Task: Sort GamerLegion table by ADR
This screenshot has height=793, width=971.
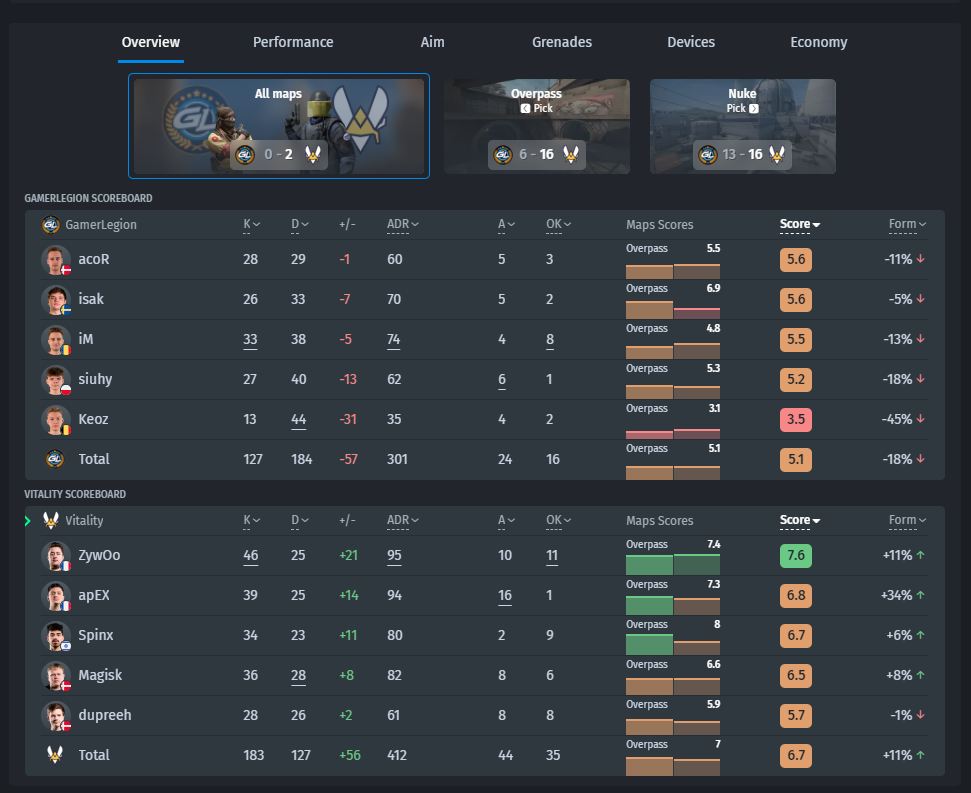Action: pyautogui.click(x=403, y=224)
